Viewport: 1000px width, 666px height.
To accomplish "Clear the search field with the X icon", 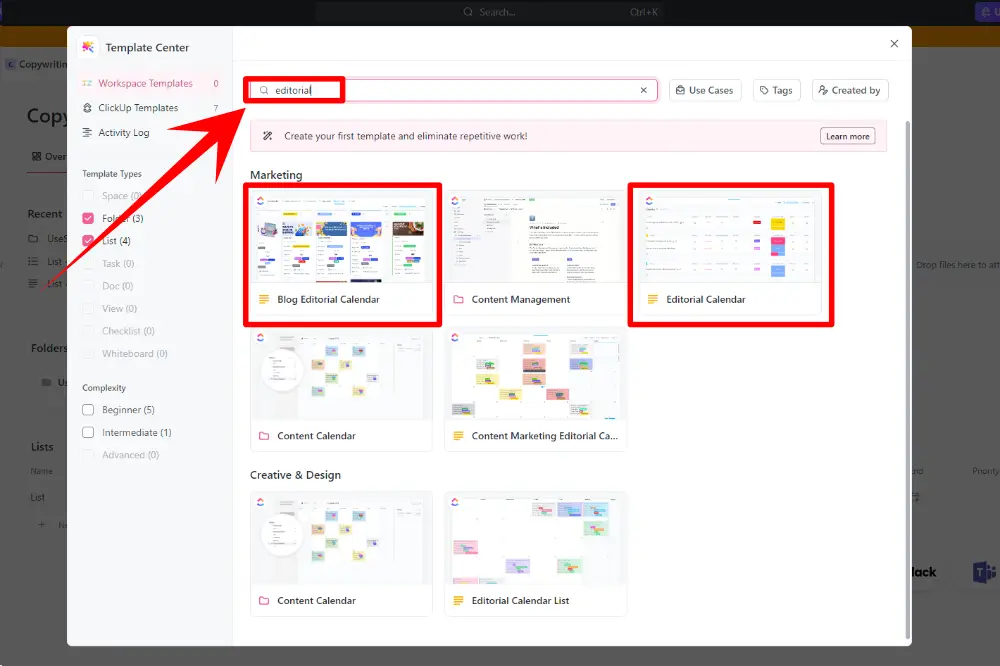I will tap(644, 90).
